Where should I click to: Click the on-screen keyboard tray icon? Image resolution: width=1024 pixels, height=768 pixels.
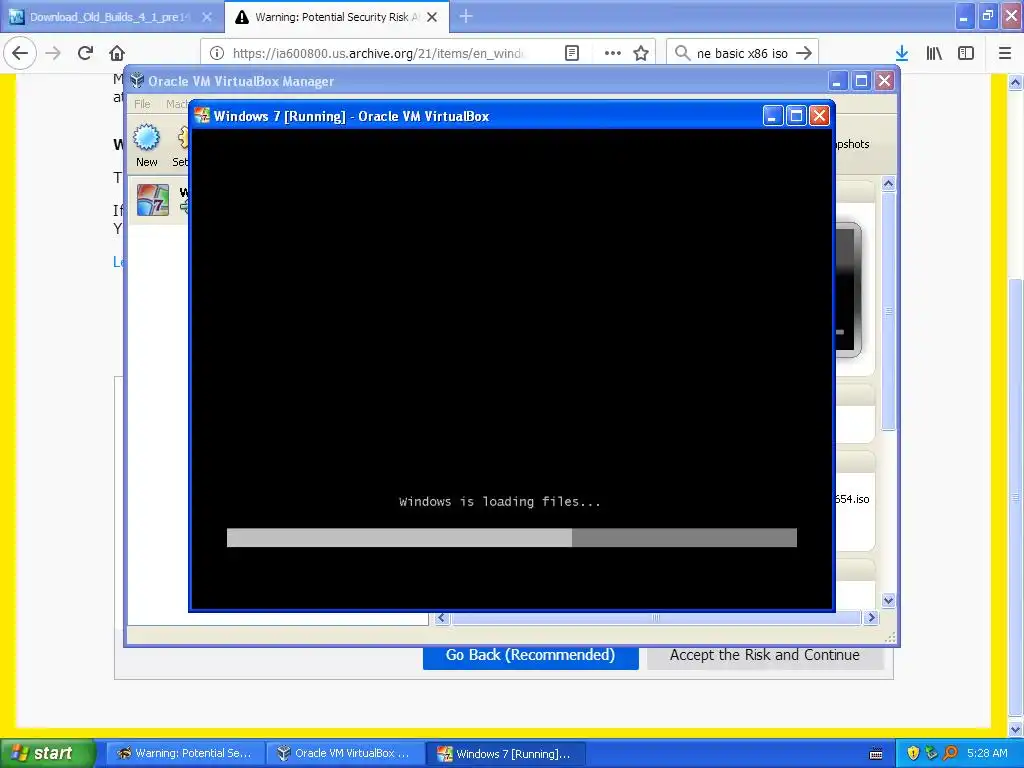click(876, 754)
